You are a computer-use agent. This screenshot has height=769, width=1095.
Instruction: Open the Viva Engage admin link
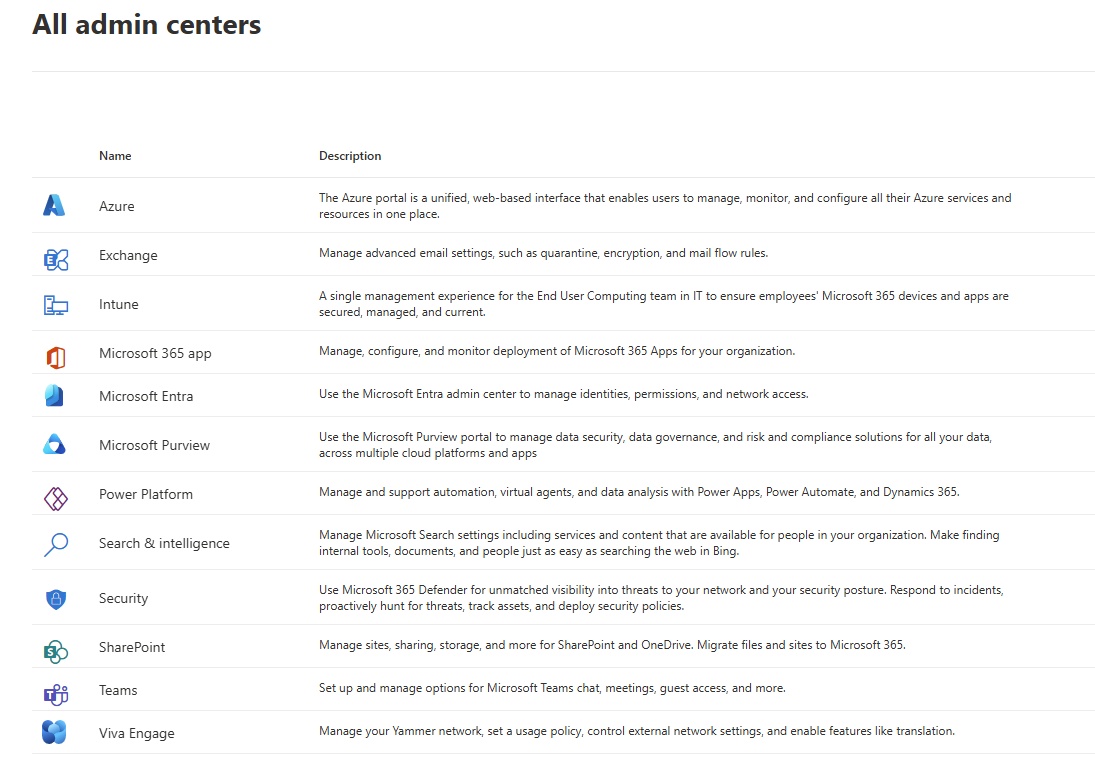[136, 733]
